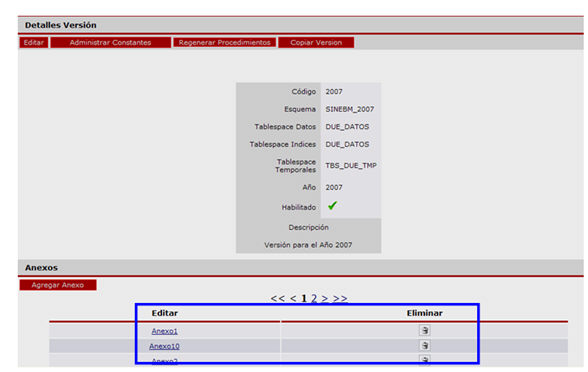Select the Código value 2007

(334, 92)
